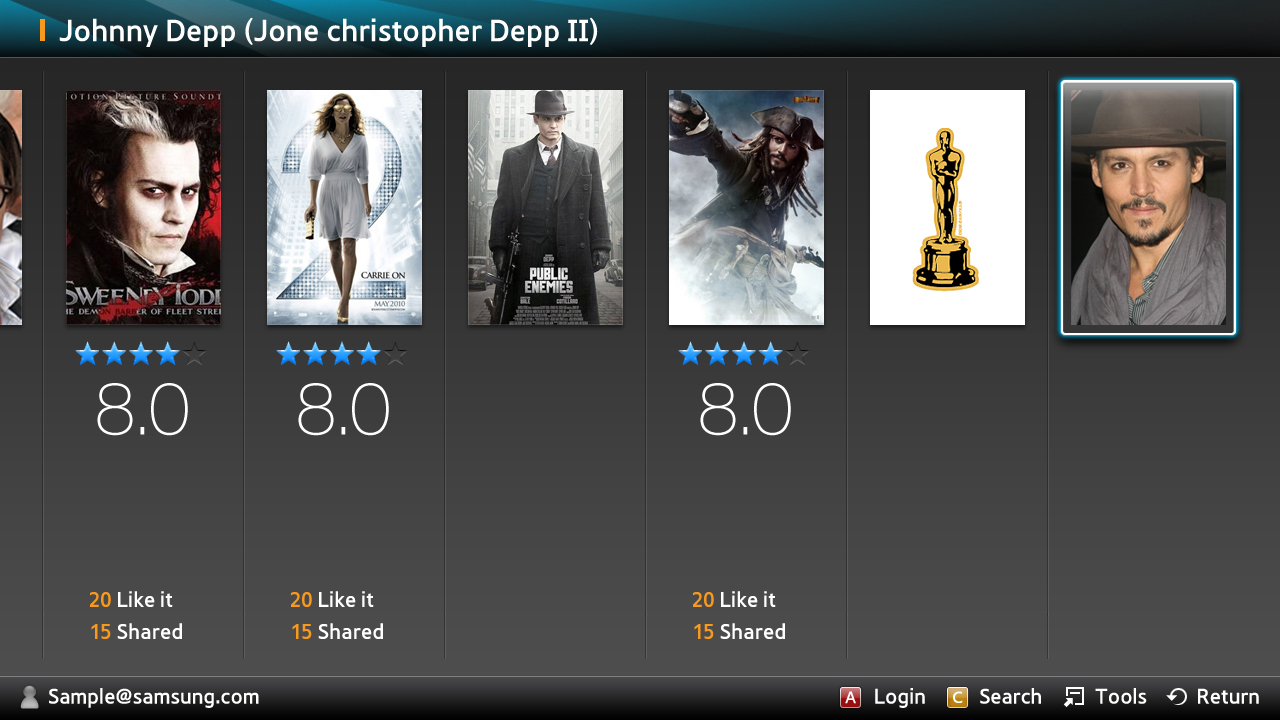This screenshot has width=1280, height=720.
Task: Click the 8.0 score under Sweeney Todd
Action: point(142,410)
